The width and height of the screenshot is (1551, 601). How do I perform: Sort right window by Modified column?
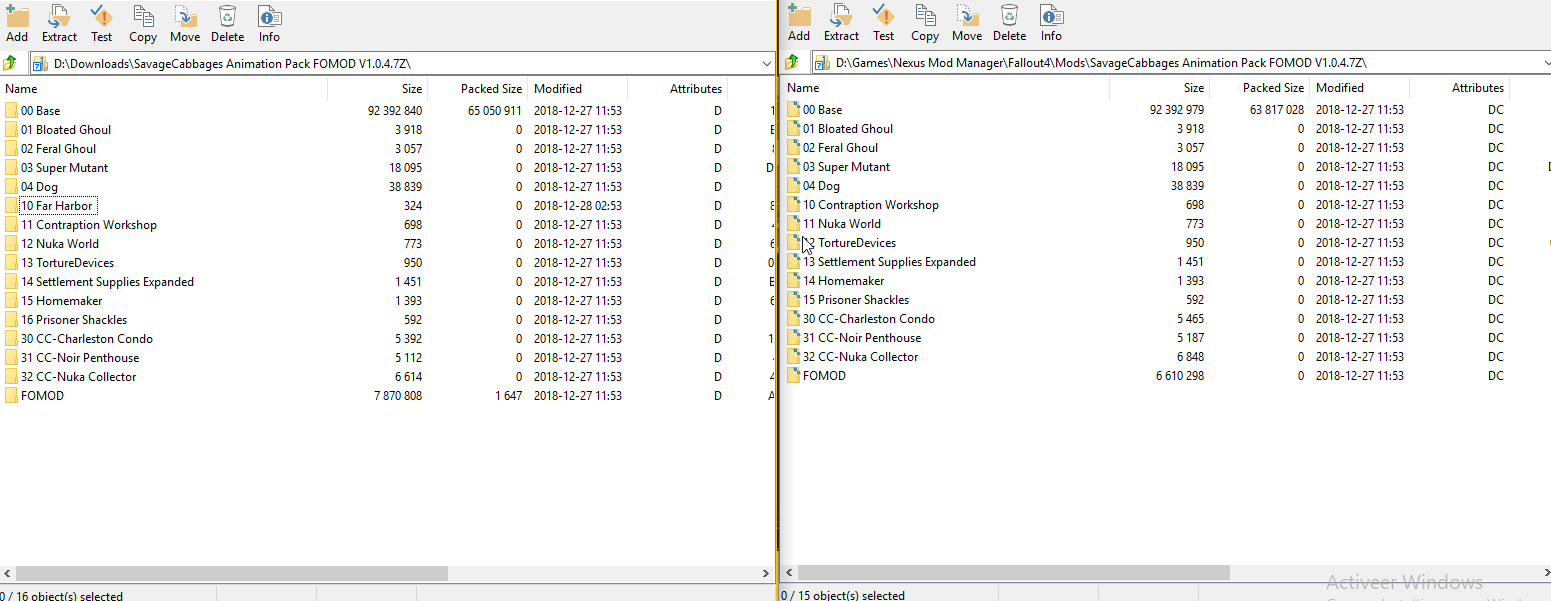point(1360,88)
